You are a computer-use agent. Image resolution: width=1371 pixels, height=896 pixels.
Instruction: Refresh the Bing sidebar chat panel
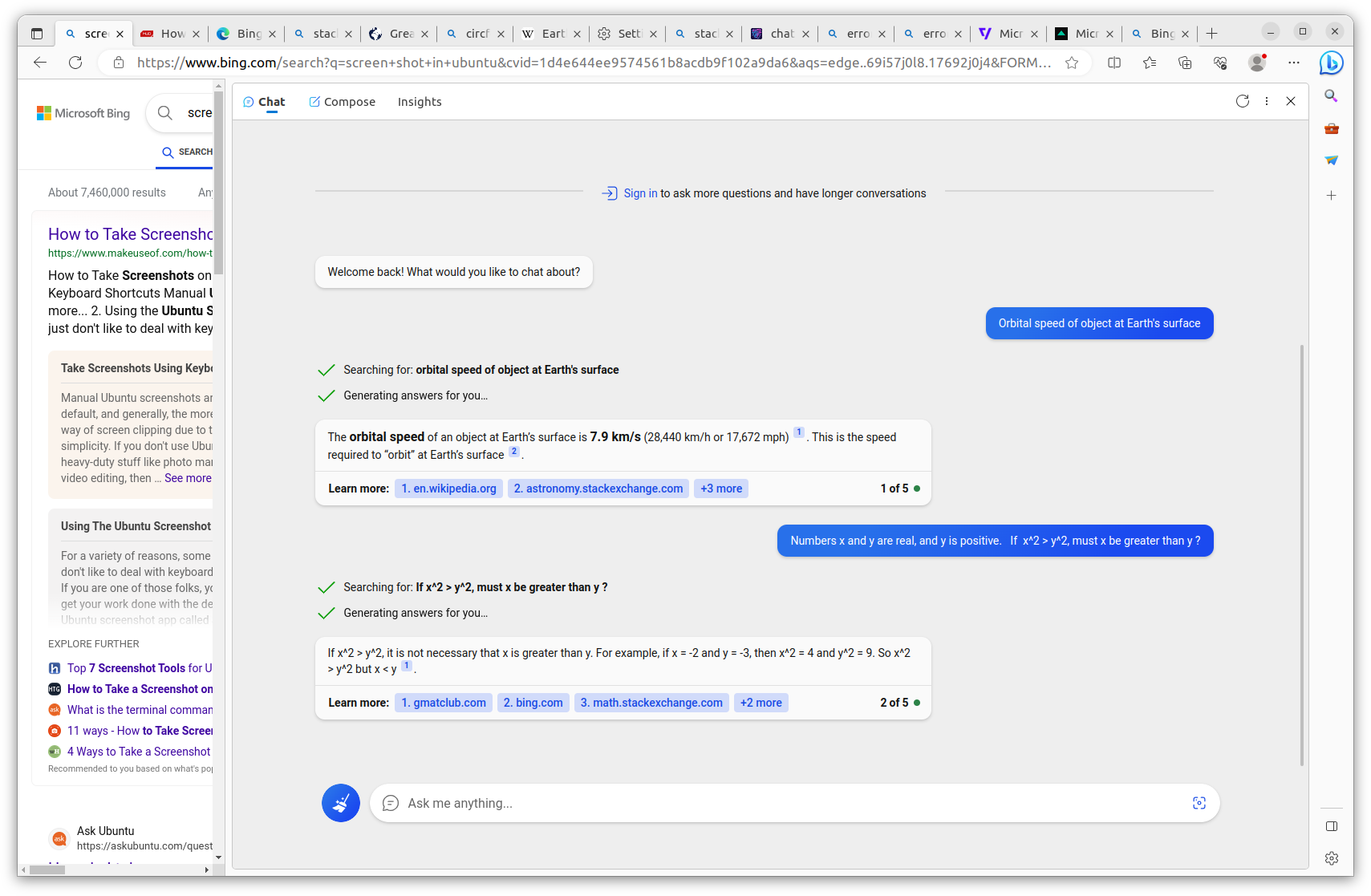point(1242,101)
